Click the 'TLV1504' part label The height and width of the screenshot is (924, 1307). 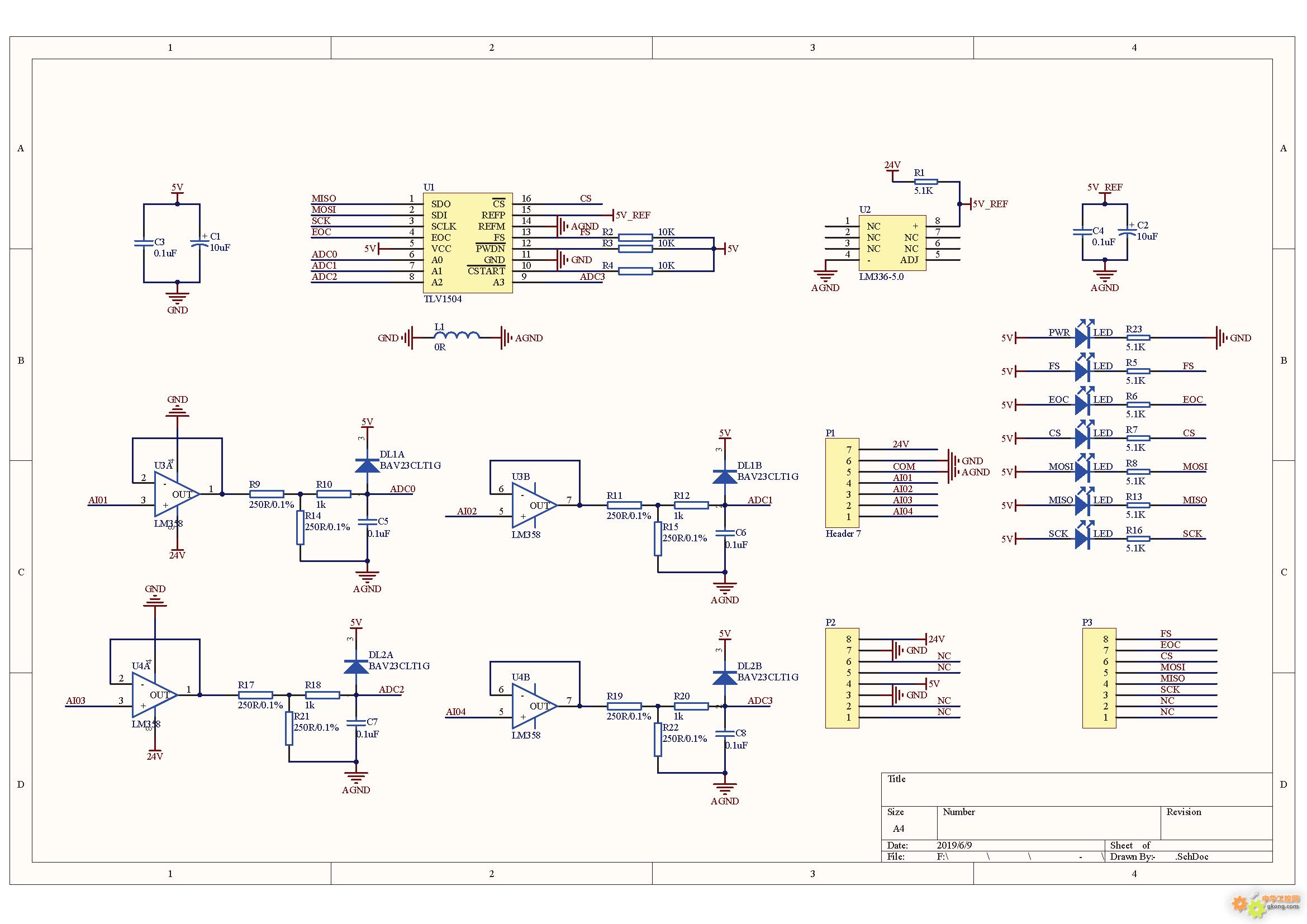tap(443, 299)
